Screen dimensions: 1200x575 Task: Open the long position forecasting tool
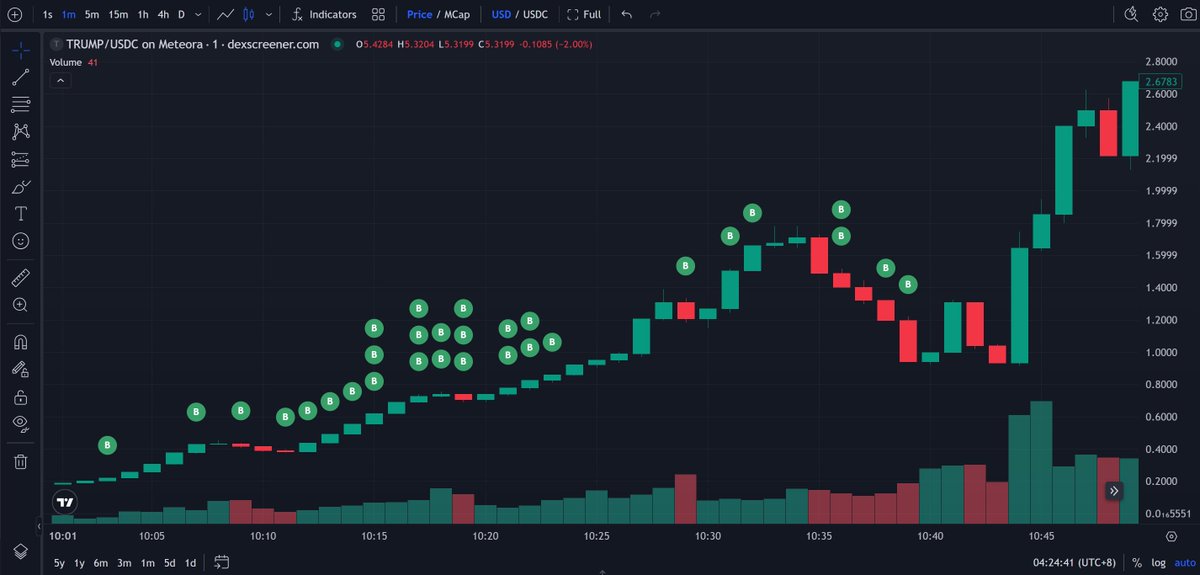[x=21, y=159]
